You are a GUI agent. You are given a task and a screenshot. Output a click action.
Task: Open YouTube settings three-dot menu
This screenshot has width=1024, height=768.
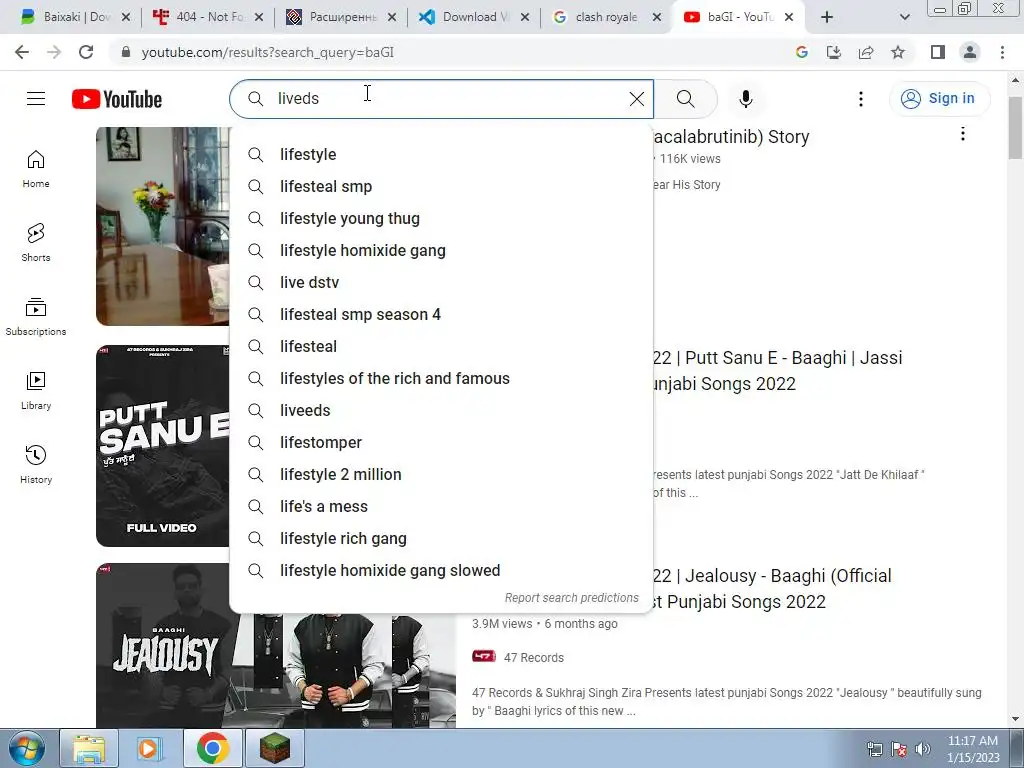[x=861, y=99]
